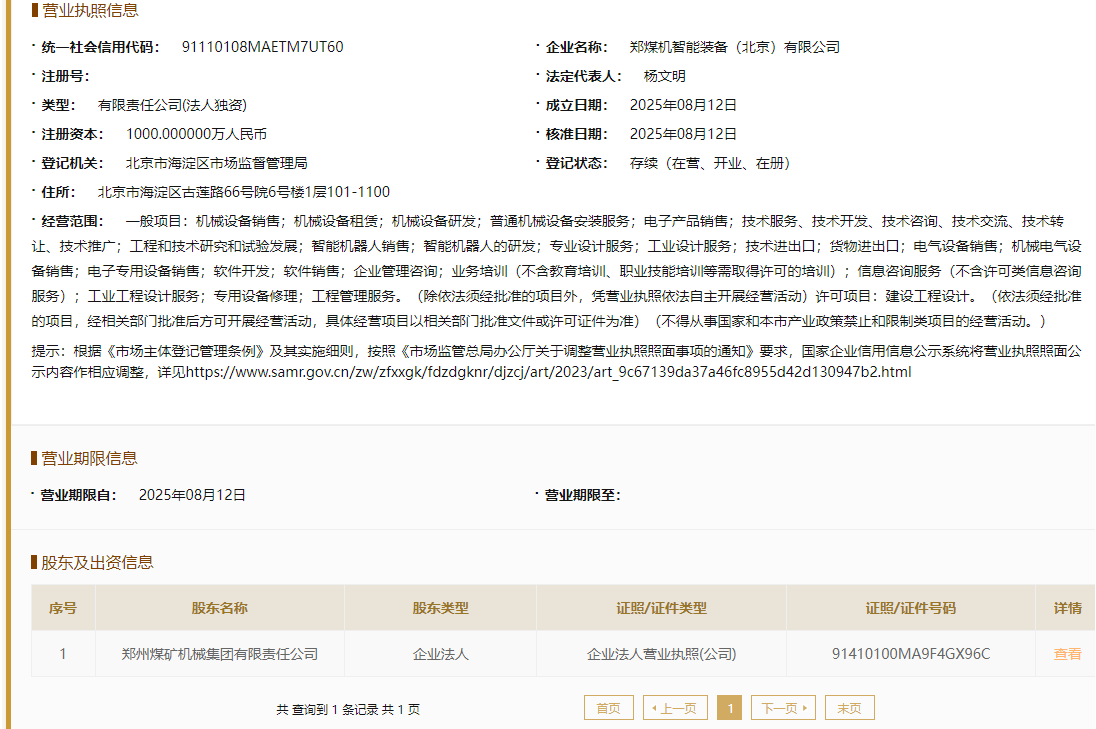The width and height of the screenshot is (1096, 729).
Task: Click the 注册号 label
Action: click(65, 76)
